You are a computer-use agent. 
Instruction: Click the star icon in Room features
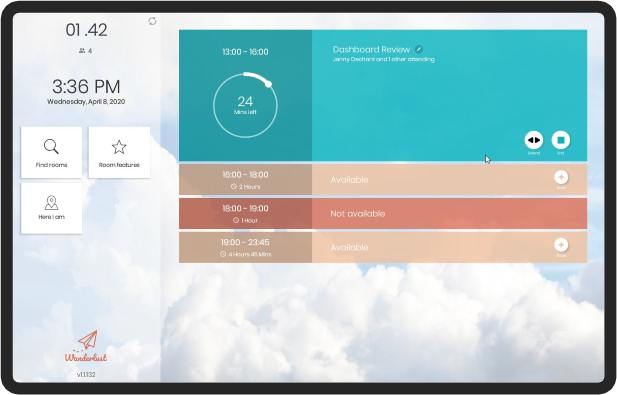(x=119, y=147)
